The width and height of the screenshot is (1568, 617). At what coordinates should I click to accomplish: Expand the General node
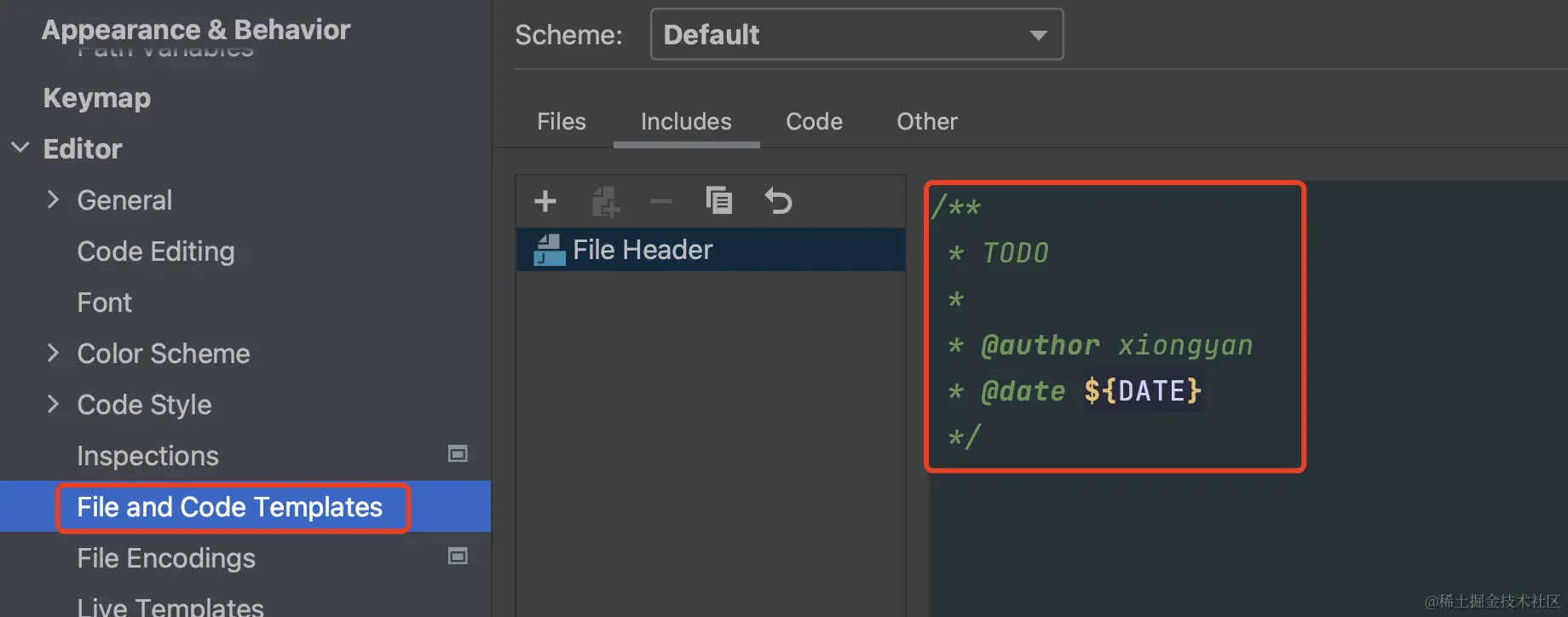pos(53,199)
